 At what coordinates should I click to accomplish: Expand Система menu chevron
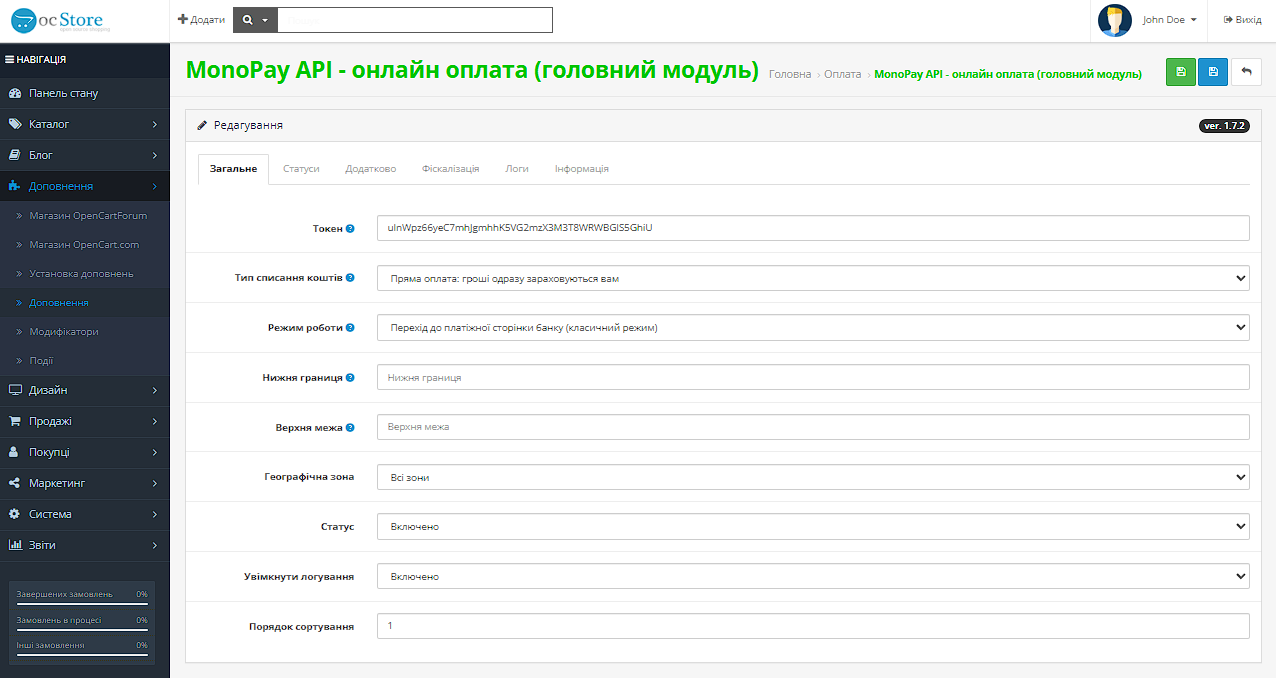coord(155,514)
